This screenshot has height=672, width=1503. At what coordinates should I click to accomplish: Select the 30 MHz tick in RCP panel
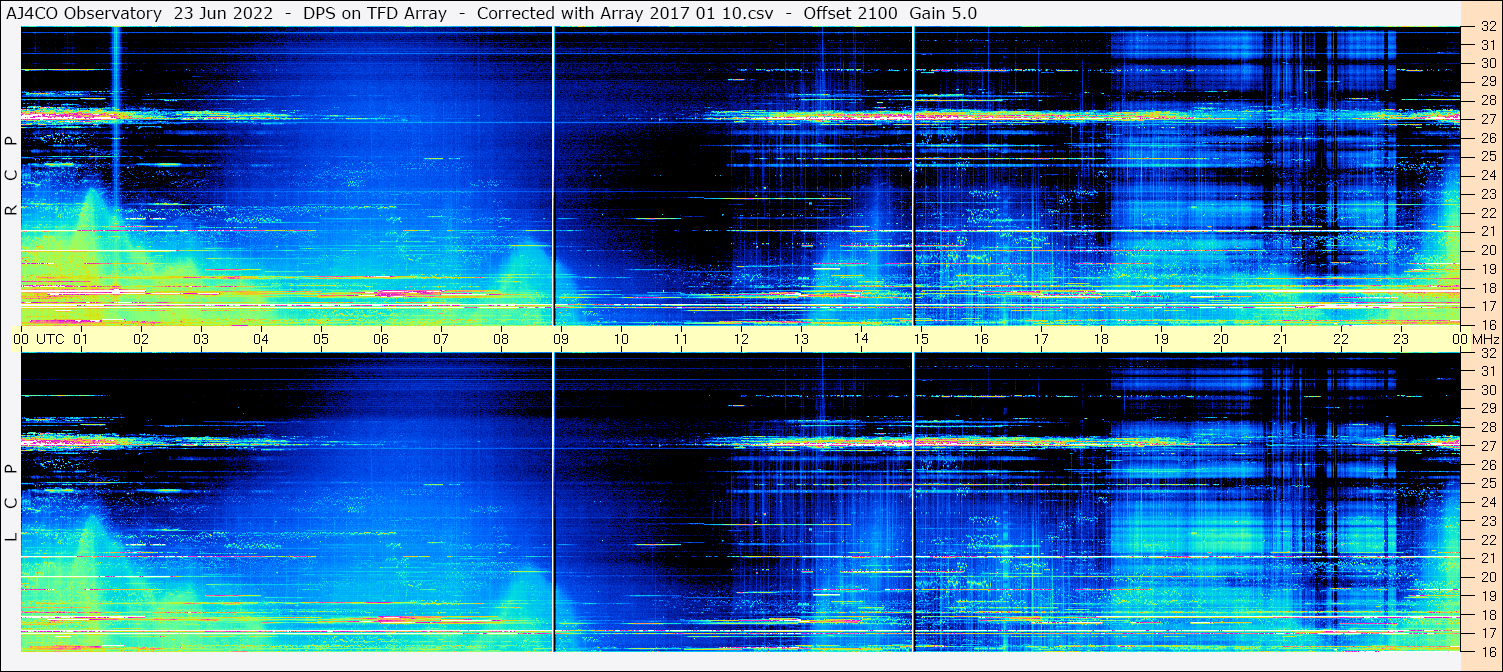[1487, 63]
